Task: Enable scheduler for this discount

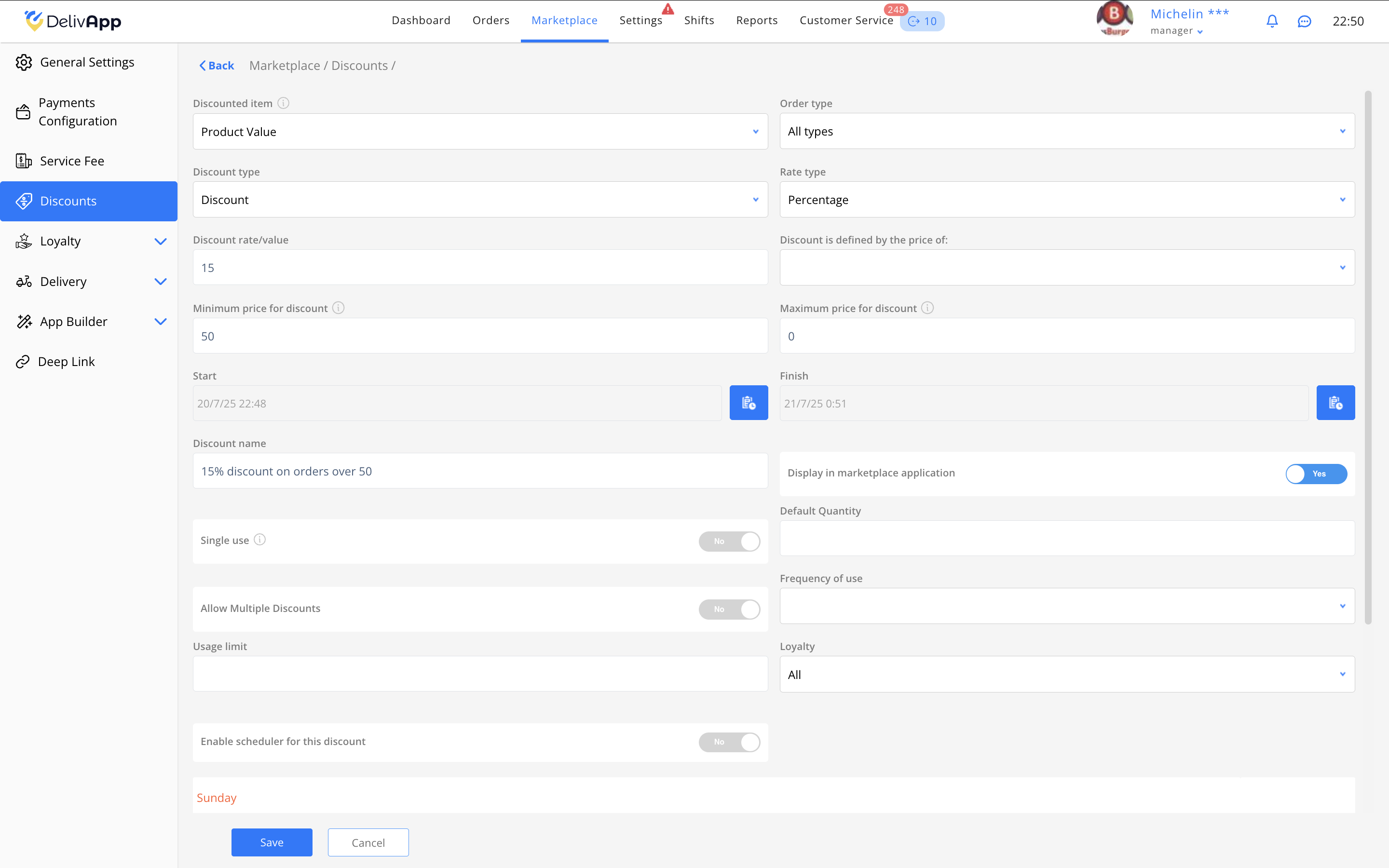Action: click(x=729, y=742)
